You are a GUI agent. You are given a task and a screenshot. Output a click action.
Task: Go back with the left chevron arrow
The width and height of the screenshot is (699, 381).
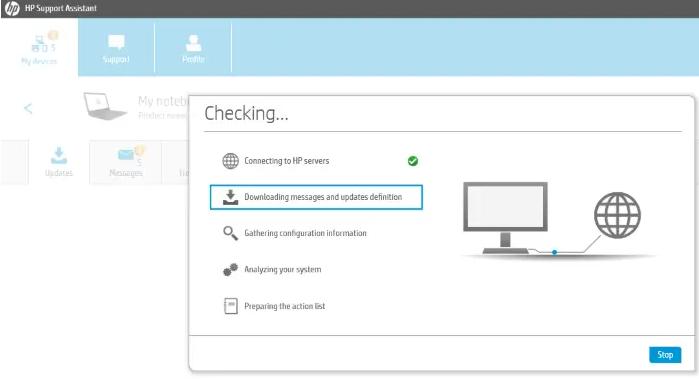pyautogui.click(x=28, y=108)
